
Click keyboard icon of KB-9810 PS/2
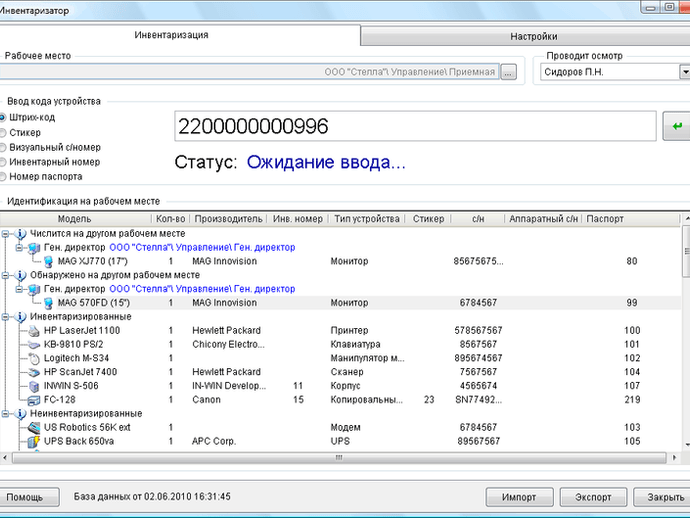pyautogui.click(x=34, y=345)
